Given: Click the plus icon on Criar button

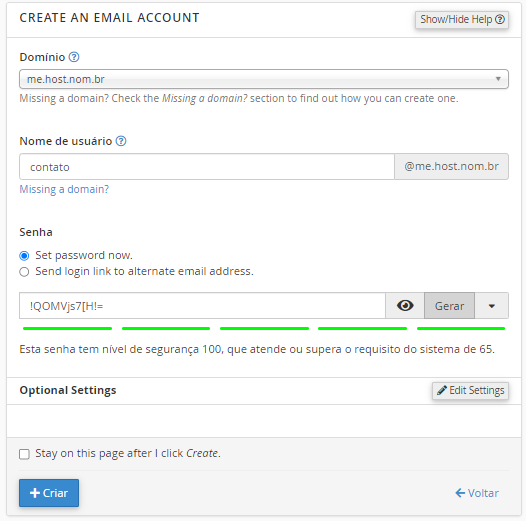Looking at the screenshot, I should tap(35, 493).
